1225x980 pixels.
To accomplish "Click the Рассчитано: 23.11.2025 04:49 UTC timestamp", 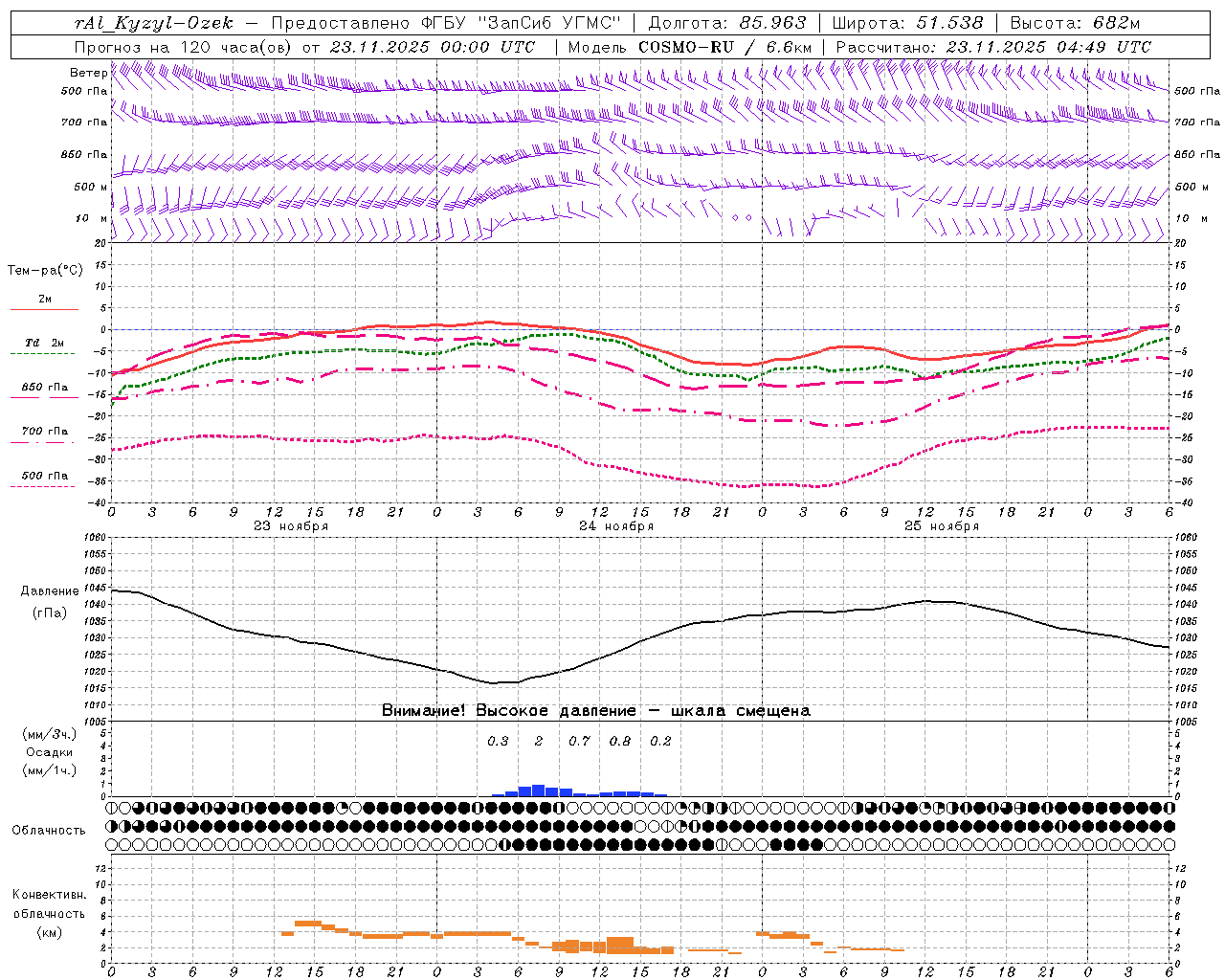I will click(x=993, y=47).
